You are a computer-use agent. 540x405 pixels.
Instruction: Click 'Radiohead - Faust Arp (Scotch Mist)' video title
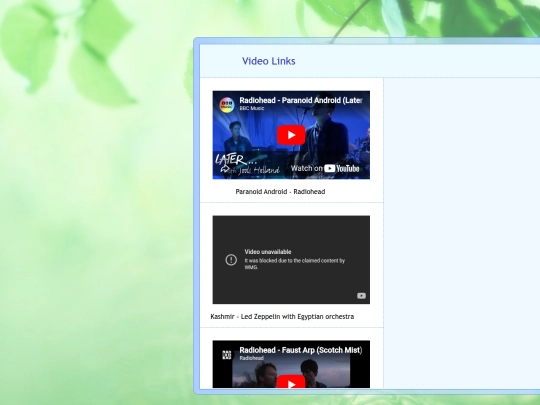(x=301, y=350)
